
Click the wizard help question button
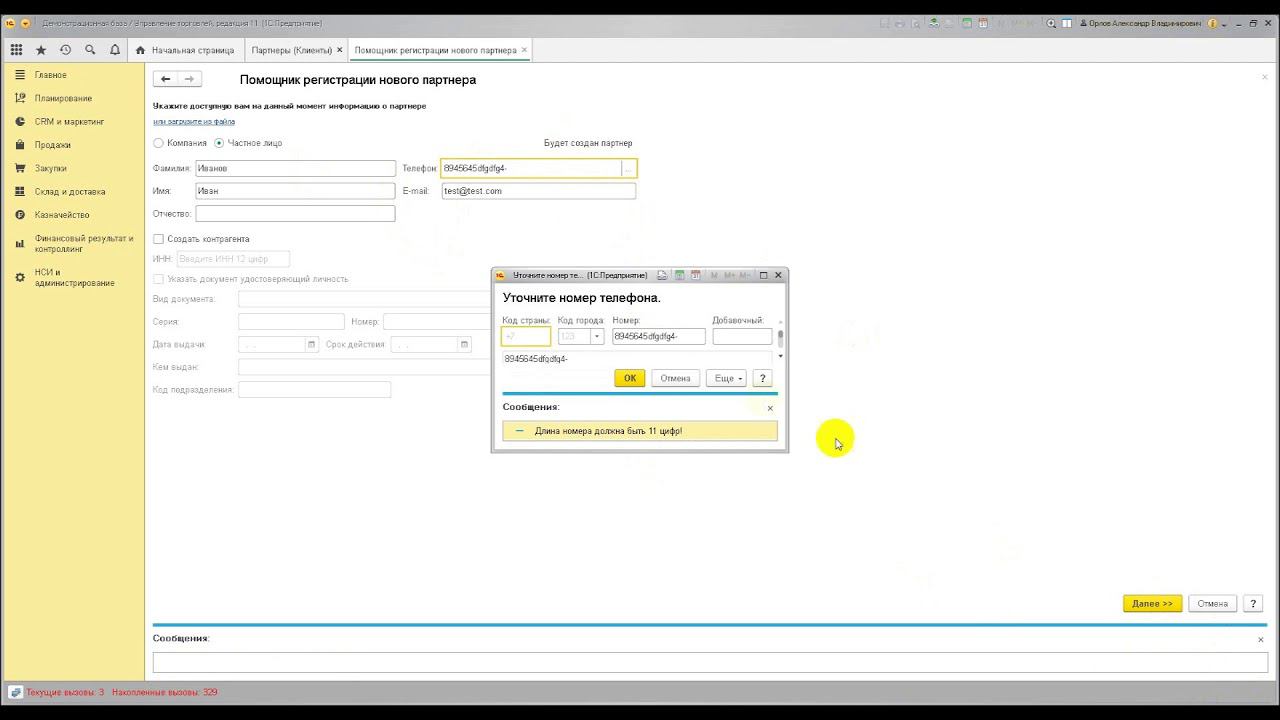tap(1253, 604)
